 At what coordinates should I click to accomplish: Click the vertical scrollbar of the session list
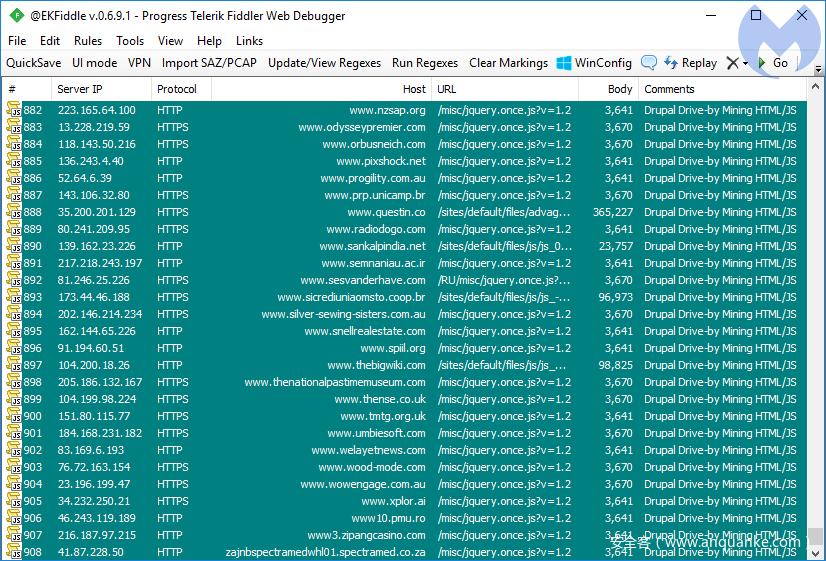816,300
